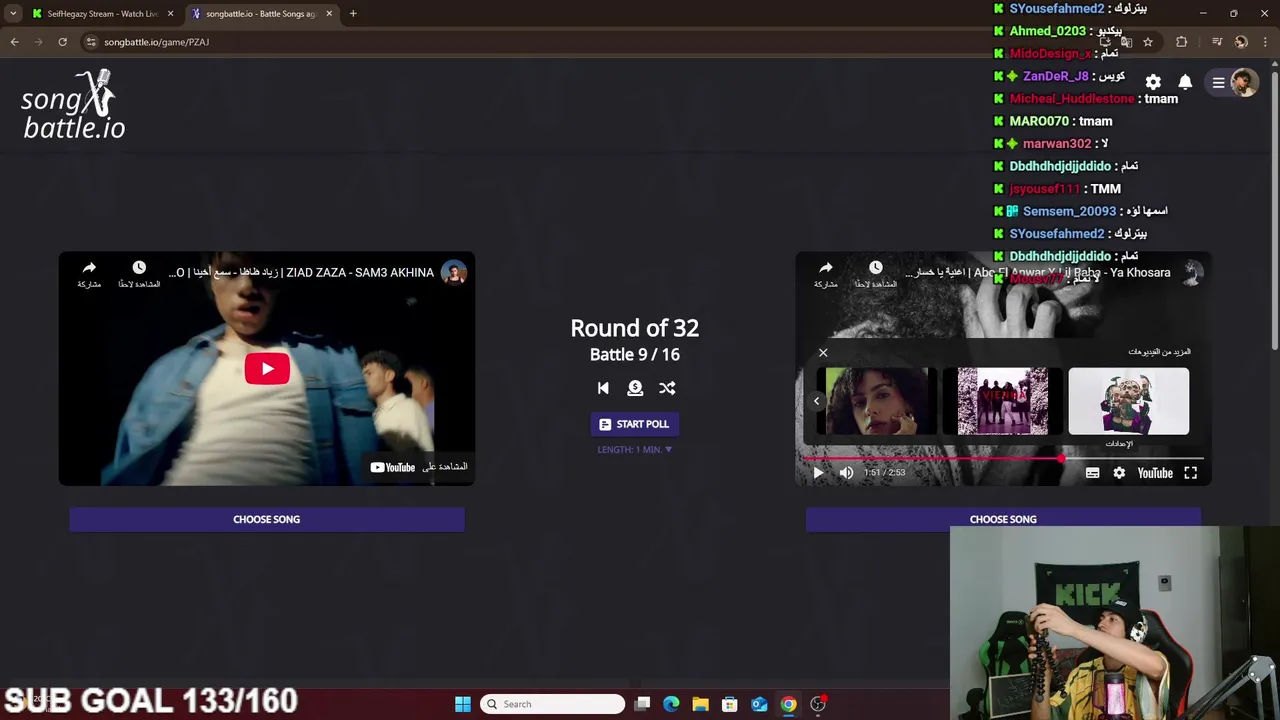Open OBS Studio from taskbar

tap(818, 704)
